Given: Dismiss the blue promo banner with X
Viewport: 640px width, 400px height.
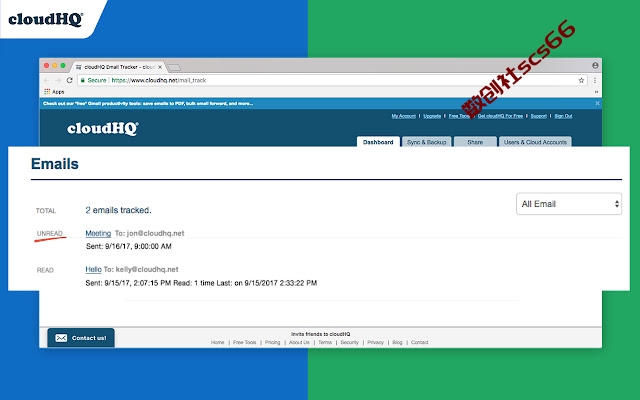Looking at the screenshot, I should [x=597, y=103].
